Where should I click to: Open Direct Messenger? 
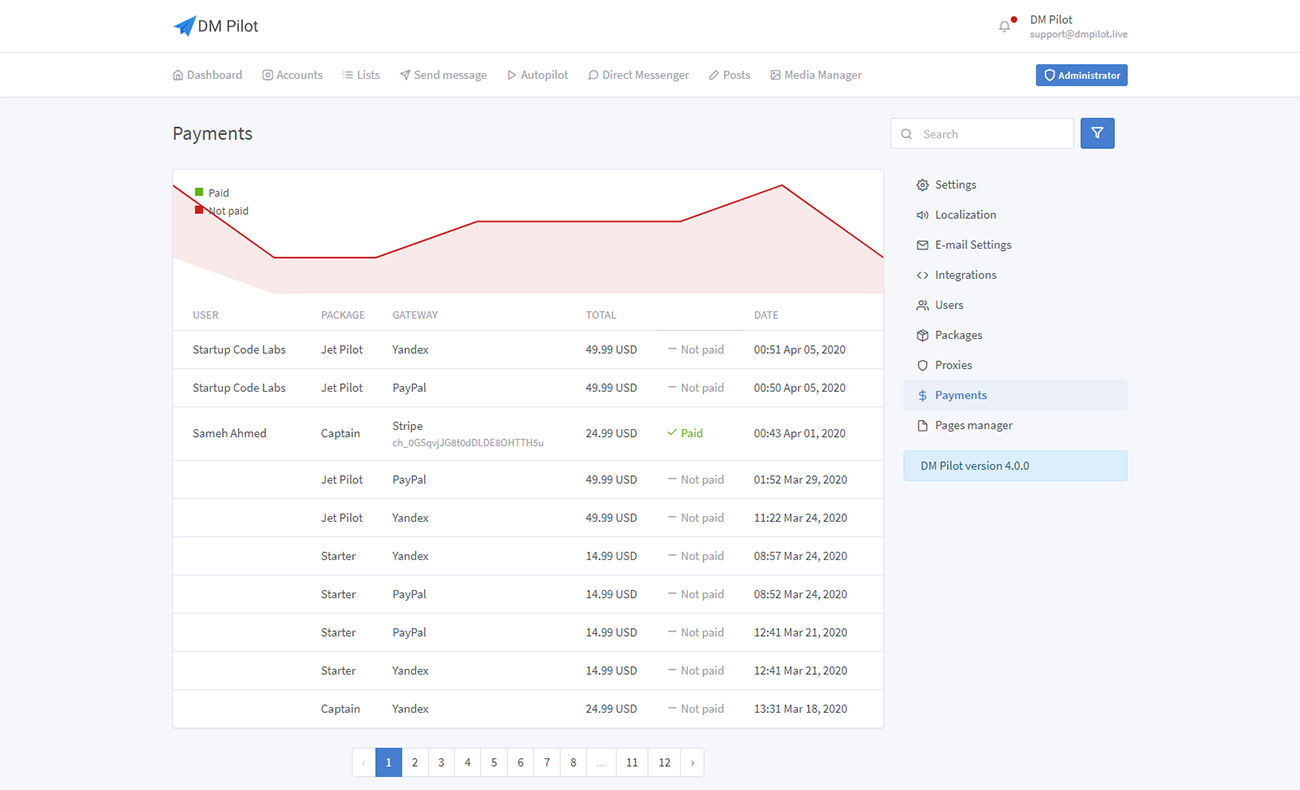point(638,75)
